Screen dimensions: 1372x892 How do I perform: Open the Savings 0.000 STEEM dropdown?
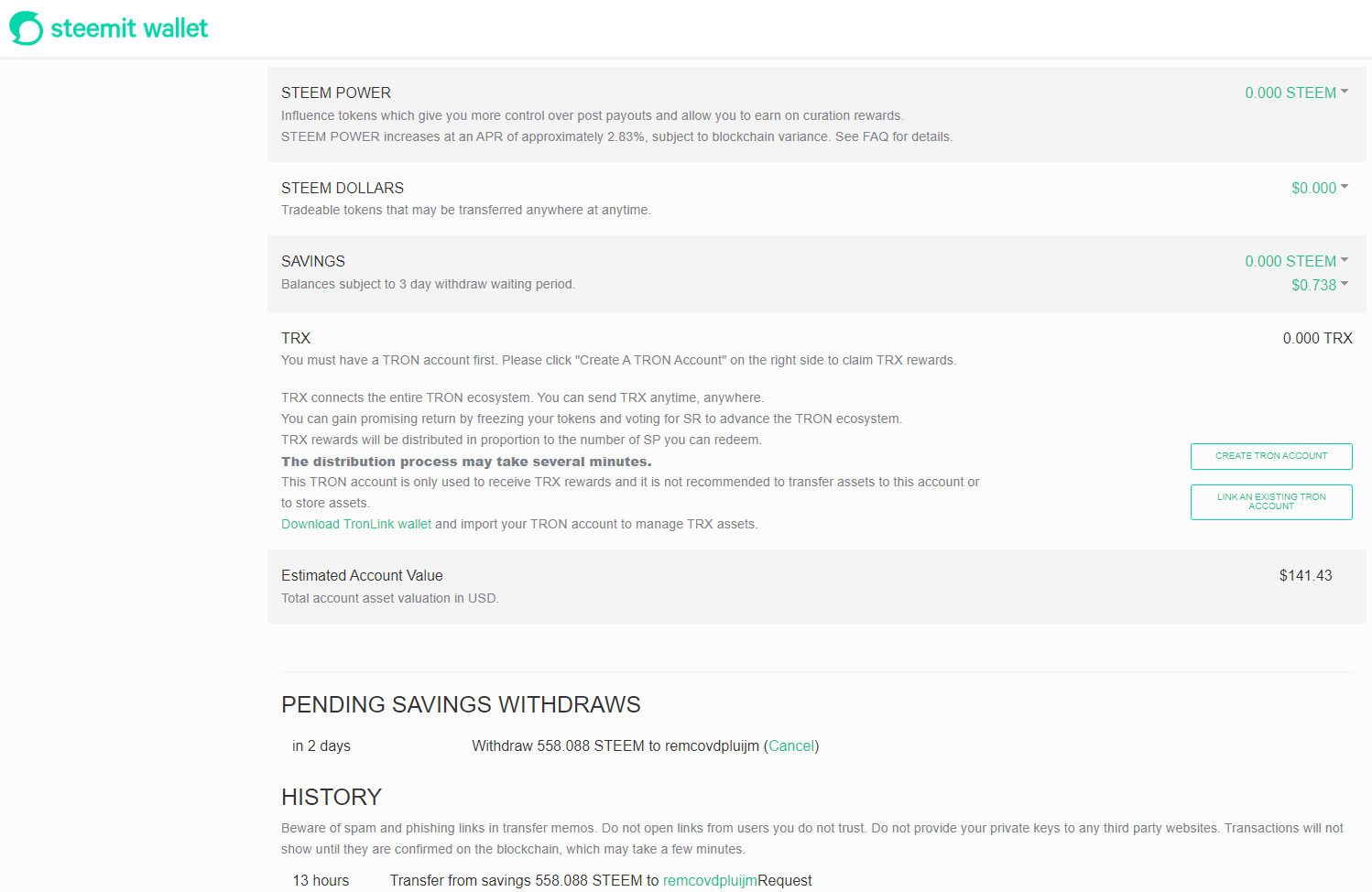pyautogui.click(x=1296, y=261)
